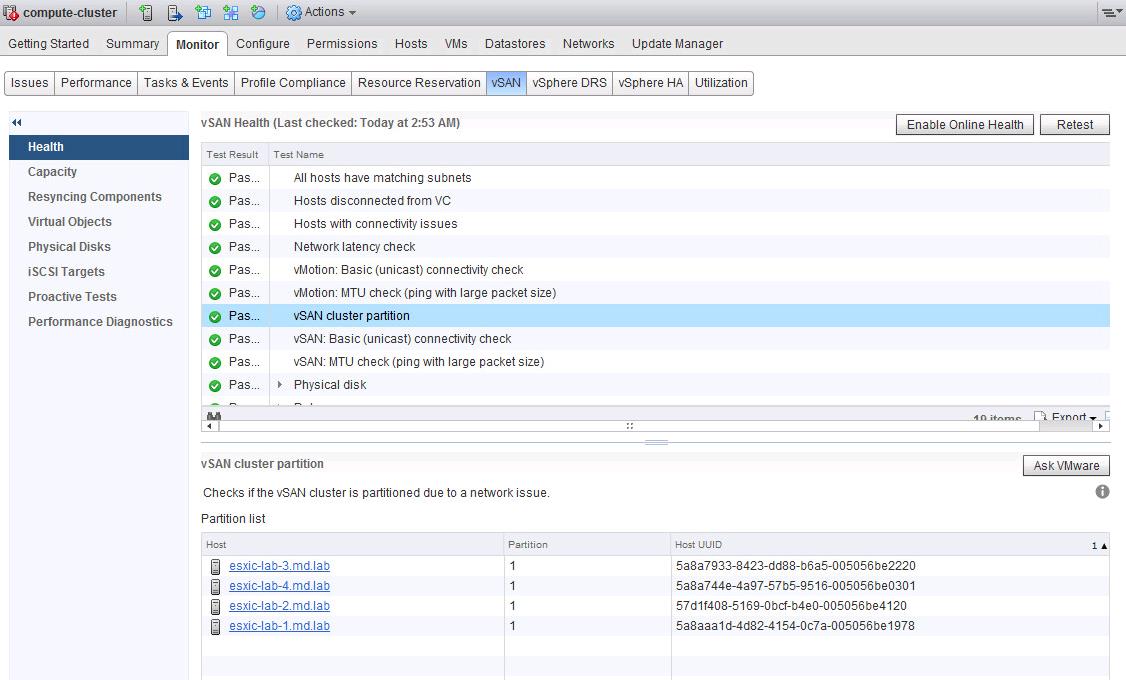The image size is (1126, 680).
Task: Select the vSphere HA sub-tab
Action: click(651, 83)
